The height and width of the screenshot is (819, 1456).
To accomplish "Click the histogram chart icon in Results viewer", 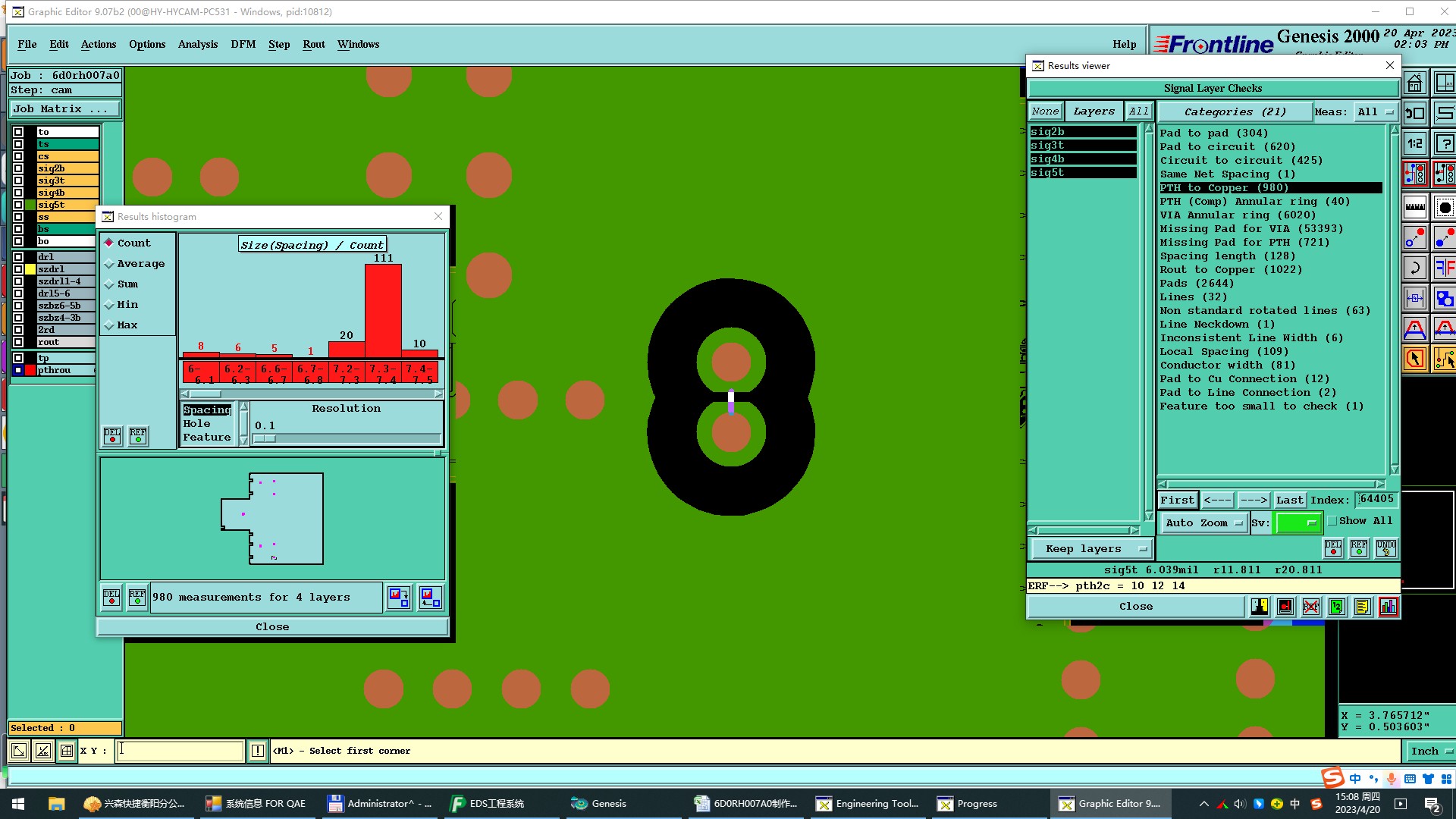I will coord(1388,607).
